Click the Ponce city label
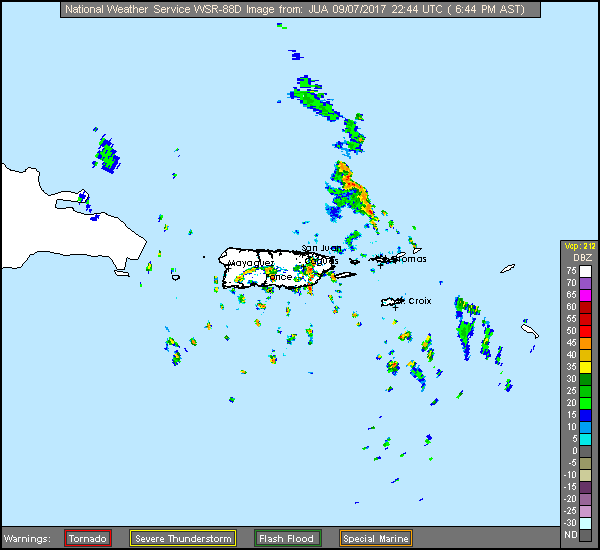 [x=279, y=277]
